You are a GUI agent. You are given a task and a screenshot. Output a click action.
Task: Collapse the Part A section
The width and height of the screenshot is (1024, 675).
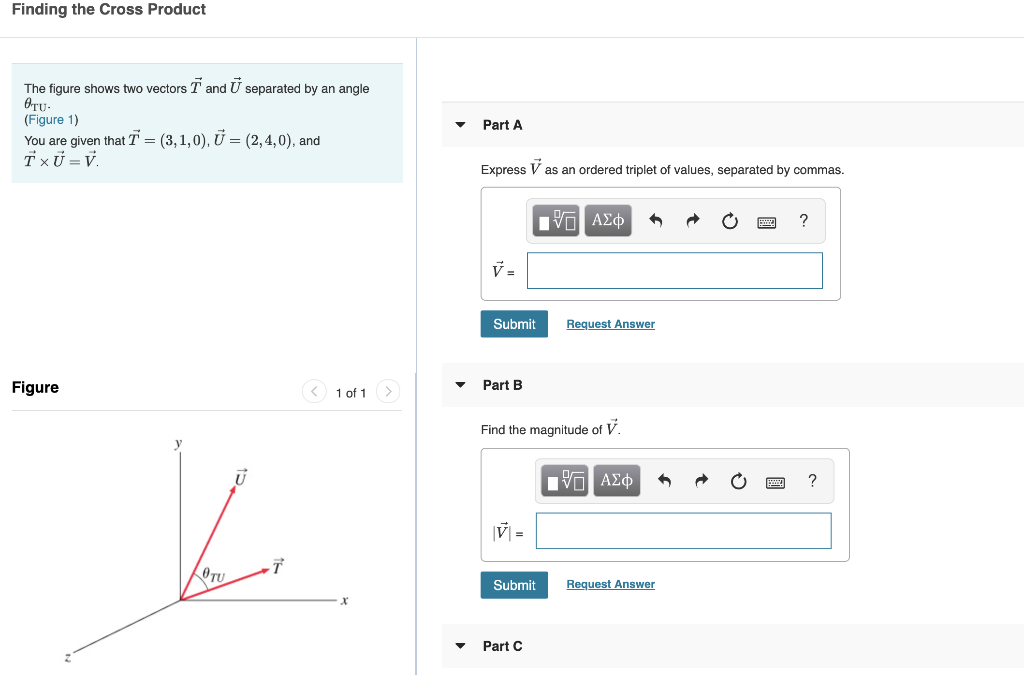pyautogui.click(x=459, y=124)
